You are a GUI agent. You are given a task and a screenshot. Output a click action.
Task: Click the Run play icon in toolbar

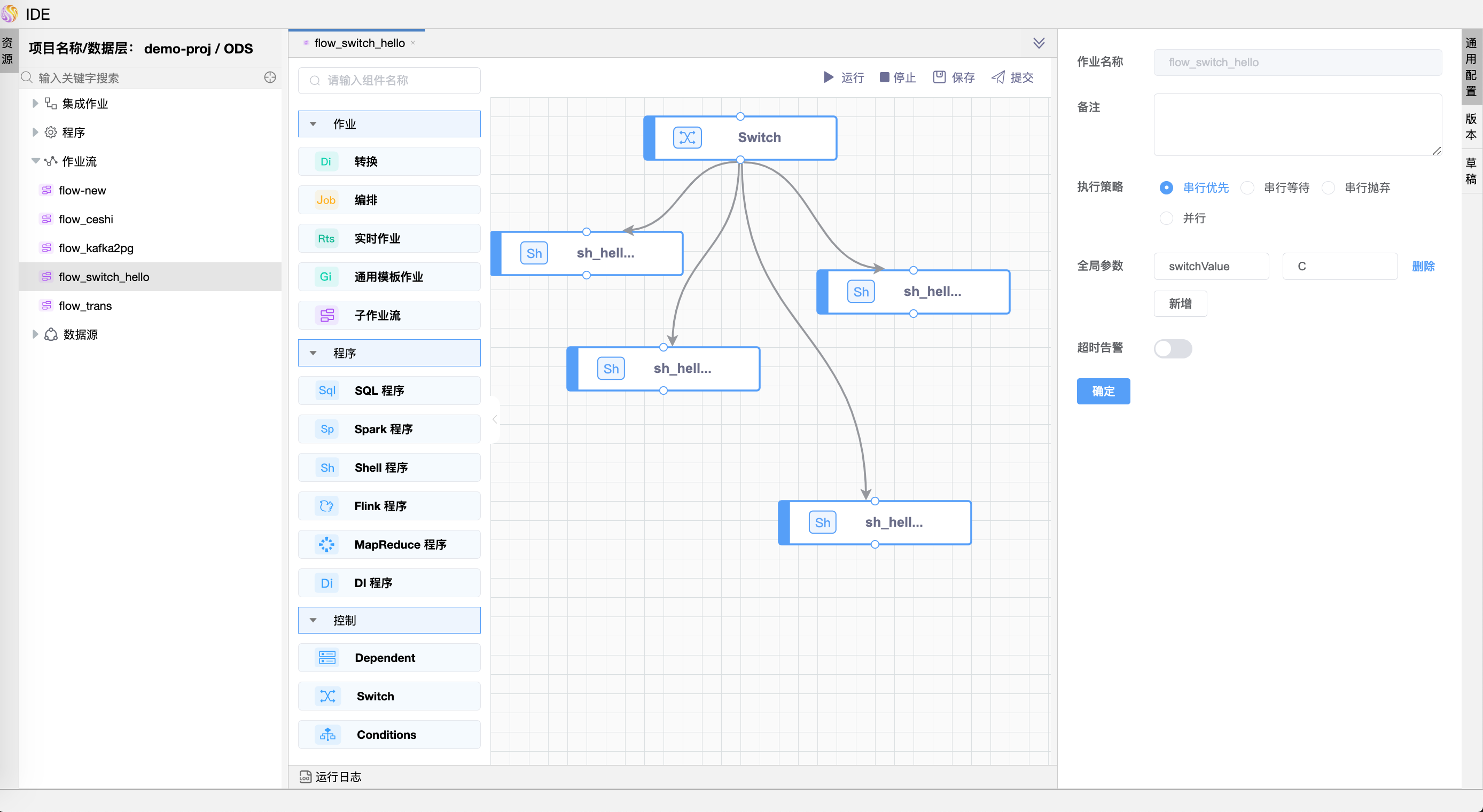point(828,77)
